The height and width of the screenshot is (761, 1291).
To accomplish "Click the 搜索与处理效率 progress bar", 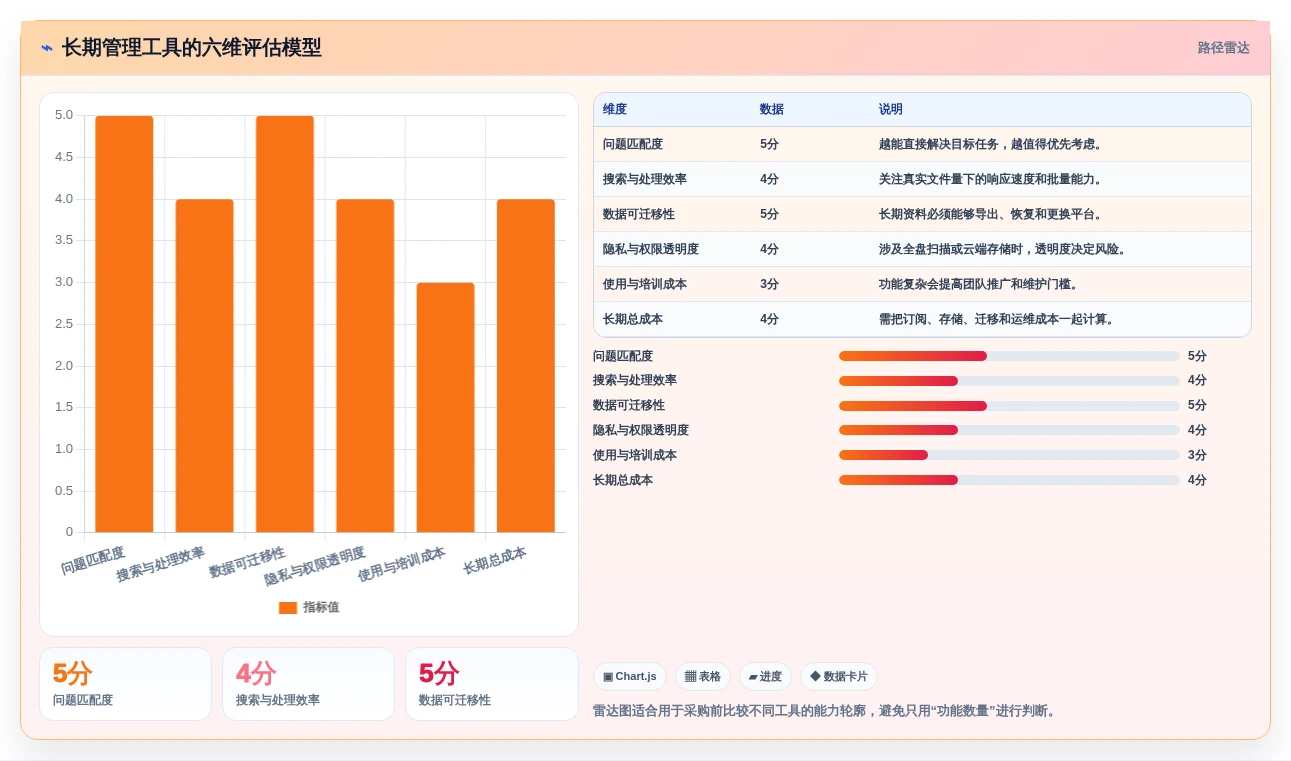I will pyautogui.click(x=1009, y=381).
